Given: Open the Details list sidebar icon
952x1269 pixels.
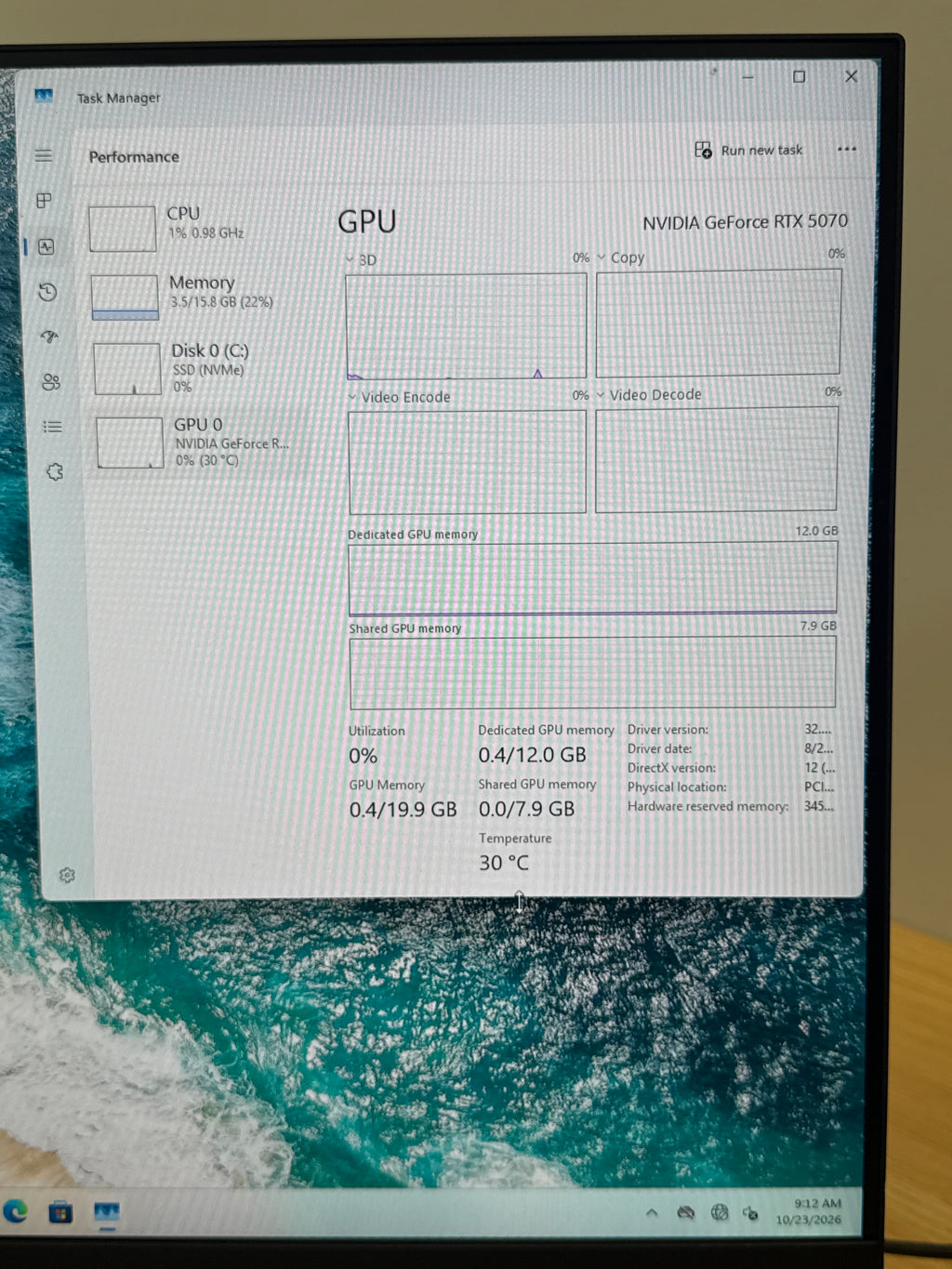Looking at the screenshot, I should coord(53,427).
